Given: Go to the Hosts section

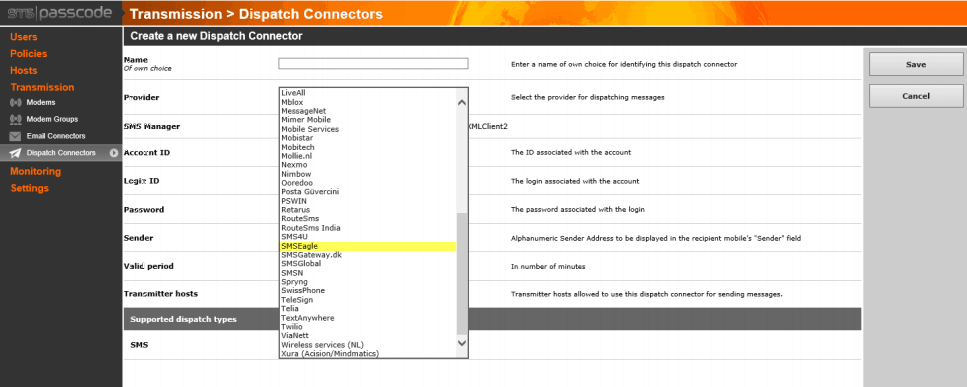Looking at the screenshot, I should (x=23, y=70).
